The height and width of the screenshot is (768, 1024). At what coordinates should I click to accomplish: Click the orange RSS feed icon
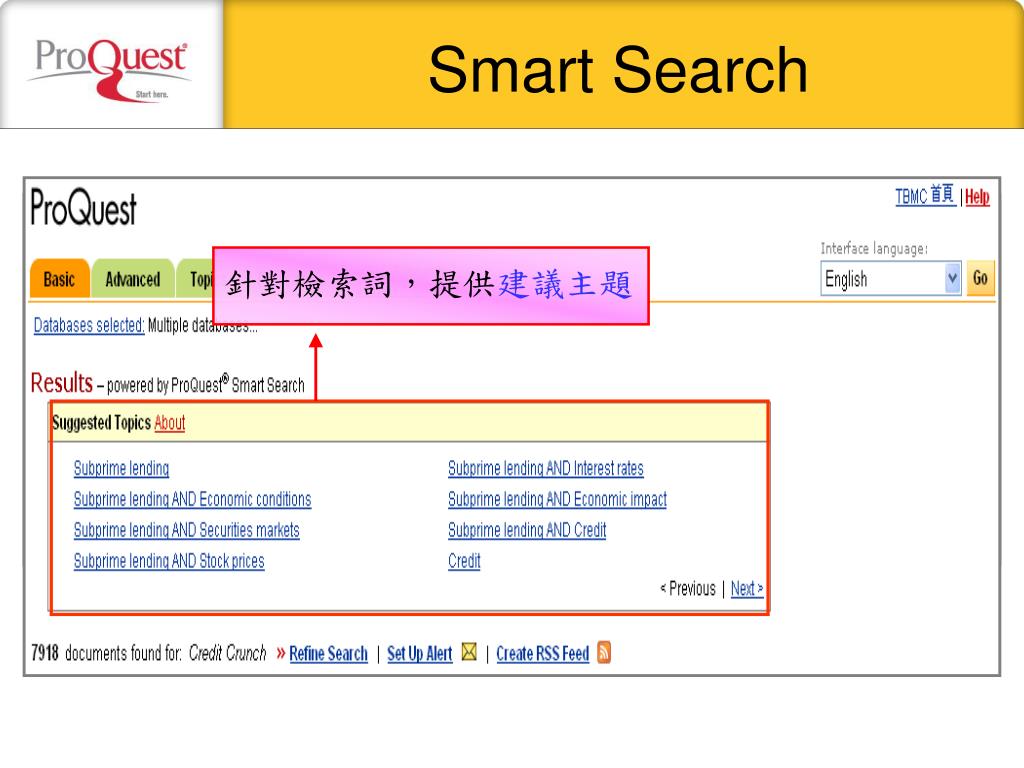point(604,652)
